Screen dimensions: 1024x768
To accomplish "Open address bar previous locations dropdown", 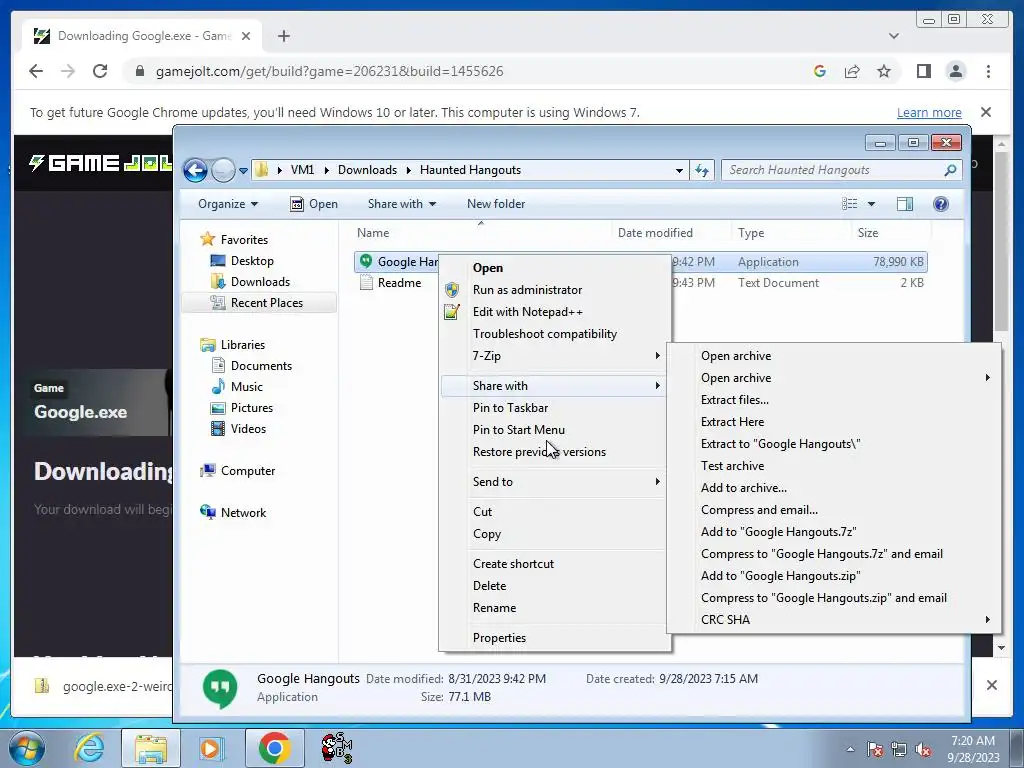I will pos(679,170).
